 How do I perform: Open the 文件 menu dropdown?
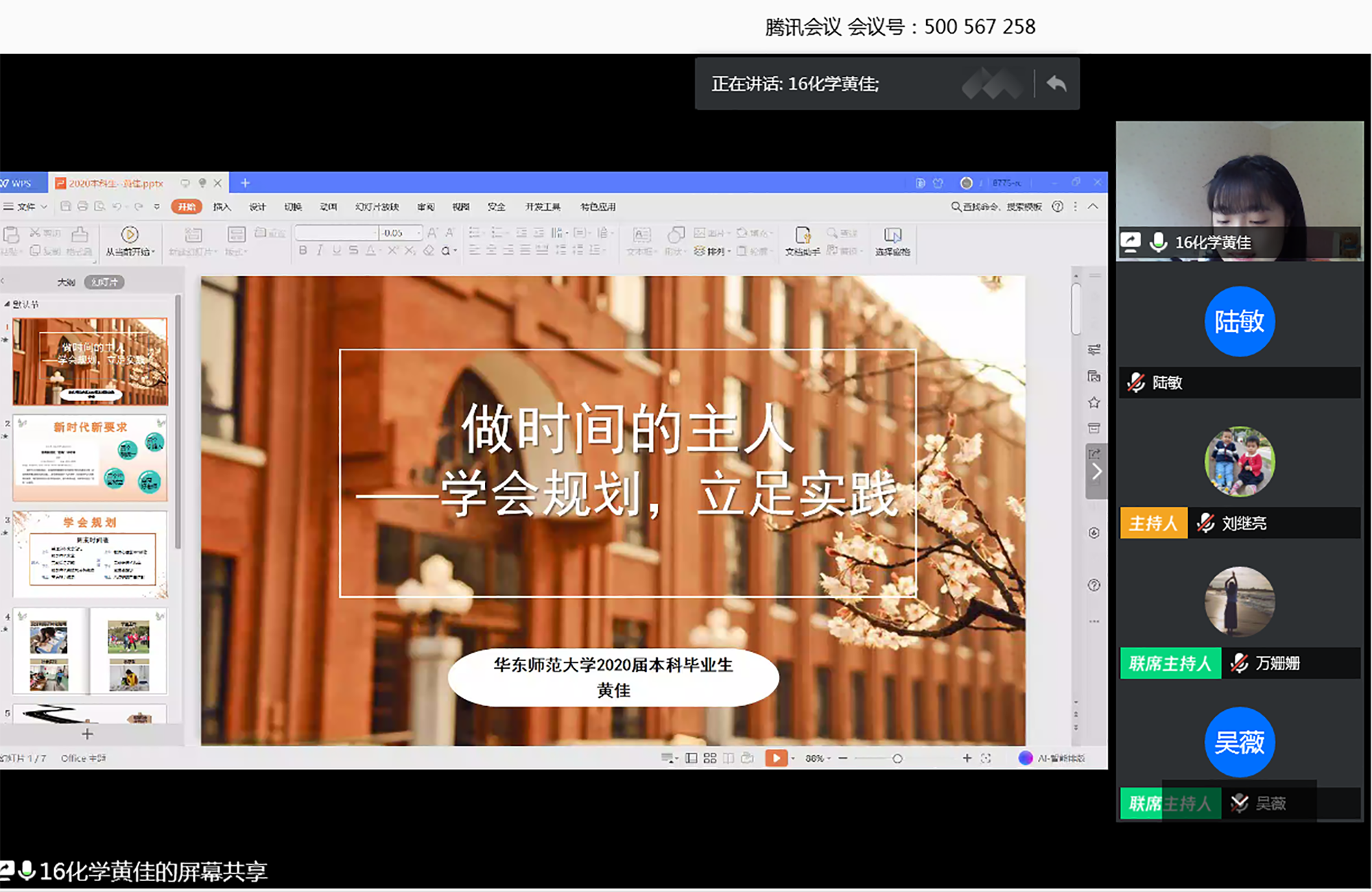pos(26,206)
